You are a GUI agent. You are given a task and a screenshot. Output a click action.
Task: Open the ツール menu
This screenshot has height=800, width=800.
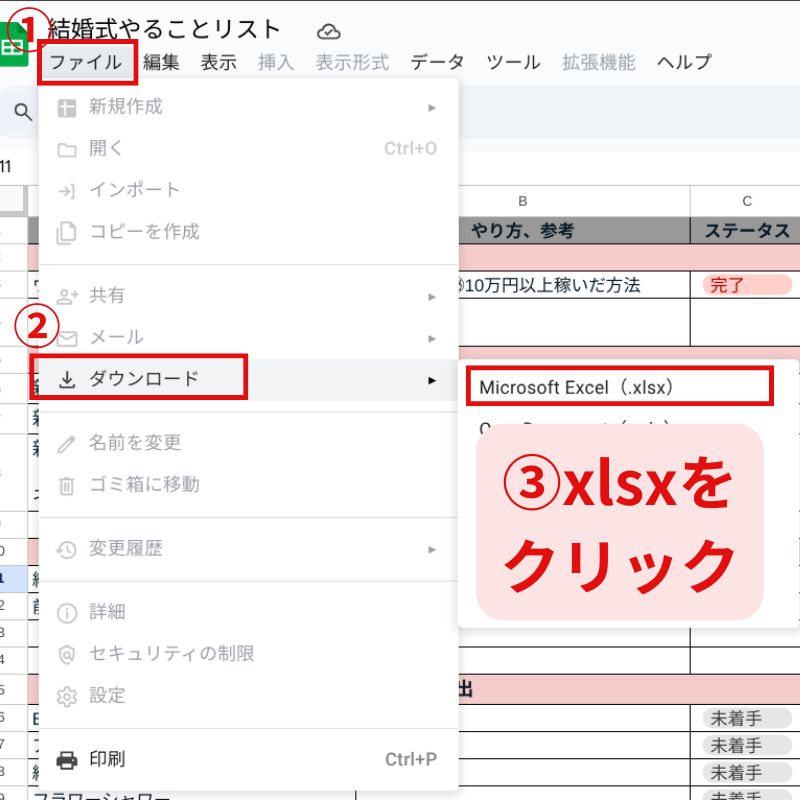513,62
